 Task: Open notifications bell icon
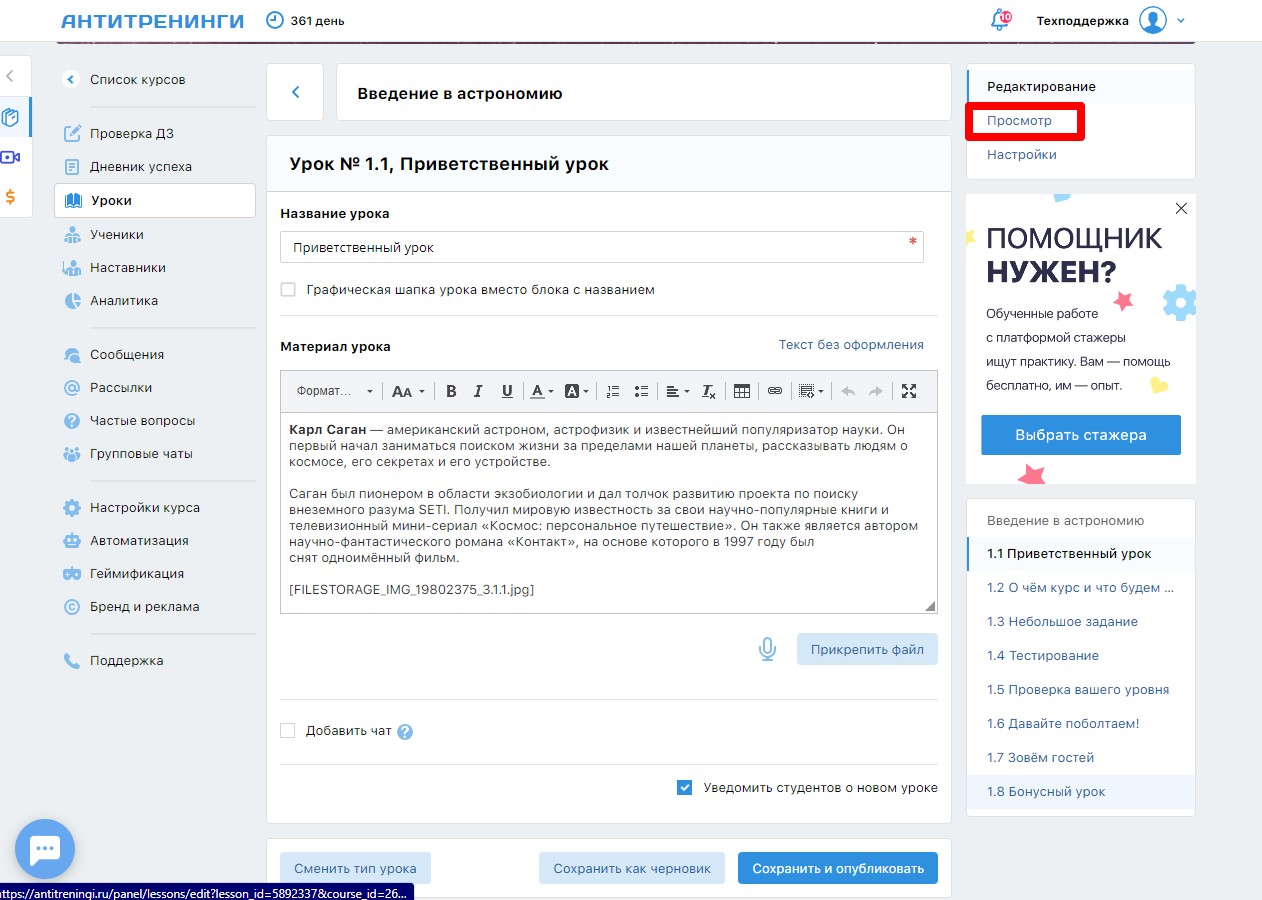point(998,21)
